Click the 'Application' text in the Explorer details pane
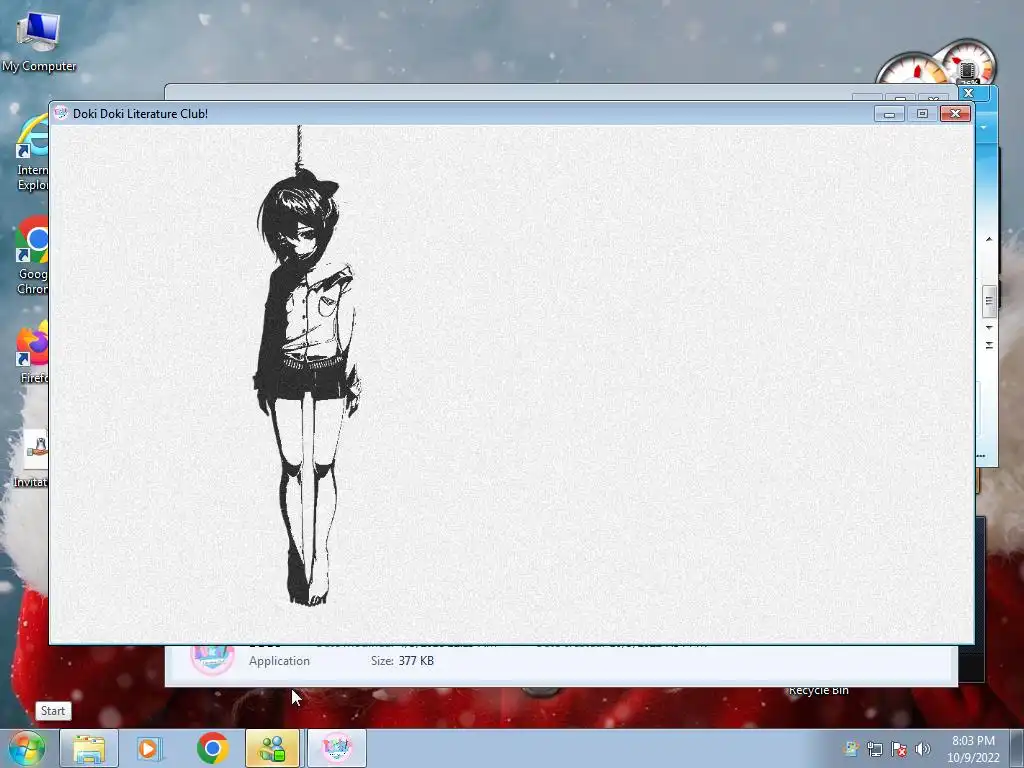The image size is (1024, 768). [280, 661]
